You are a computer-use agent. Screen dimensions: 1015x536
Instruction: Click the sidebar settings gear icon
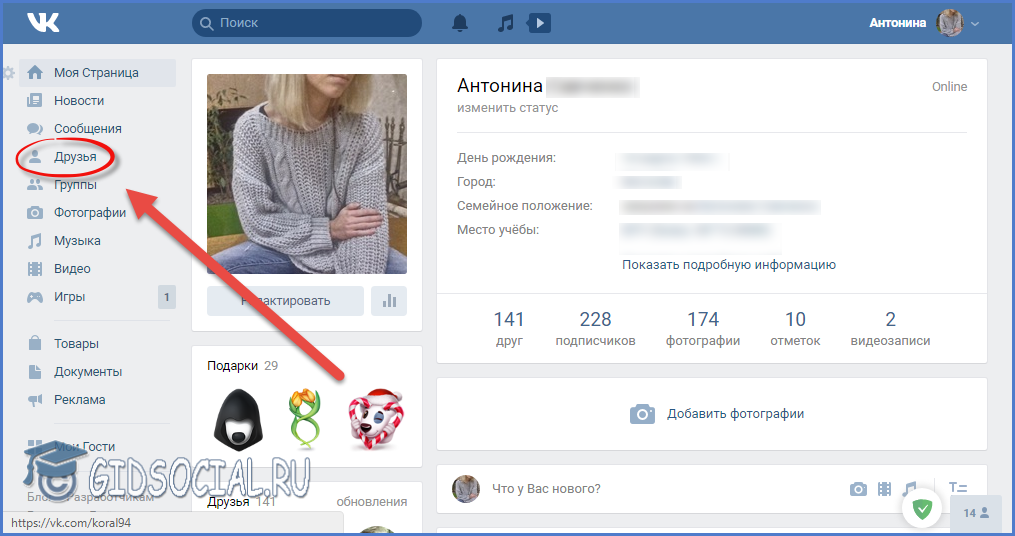pyautogui.click(x=8, y=73)
